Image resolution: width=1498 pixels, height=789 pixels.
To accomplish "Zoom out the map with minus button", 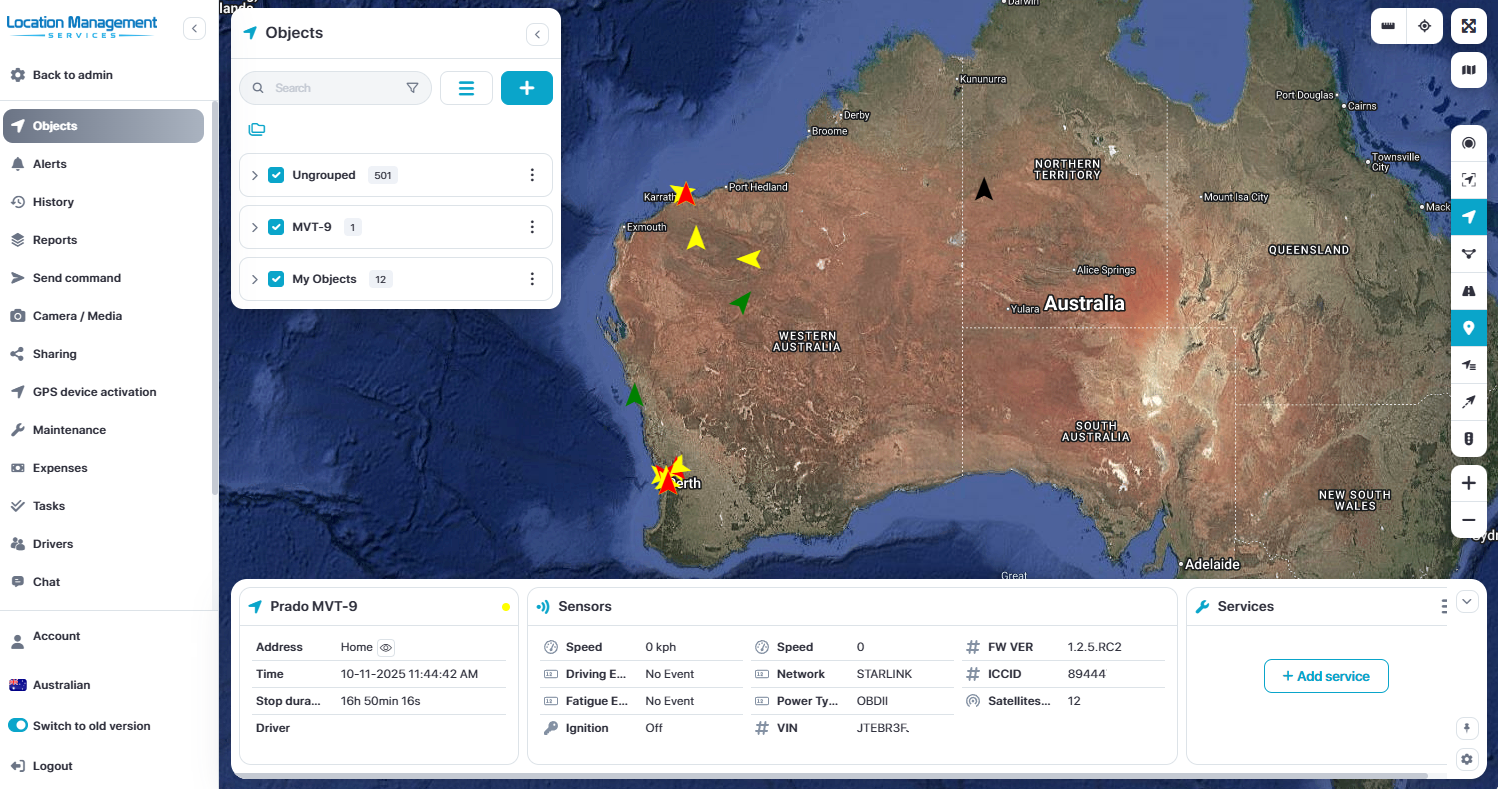I will click(1468, 520).
